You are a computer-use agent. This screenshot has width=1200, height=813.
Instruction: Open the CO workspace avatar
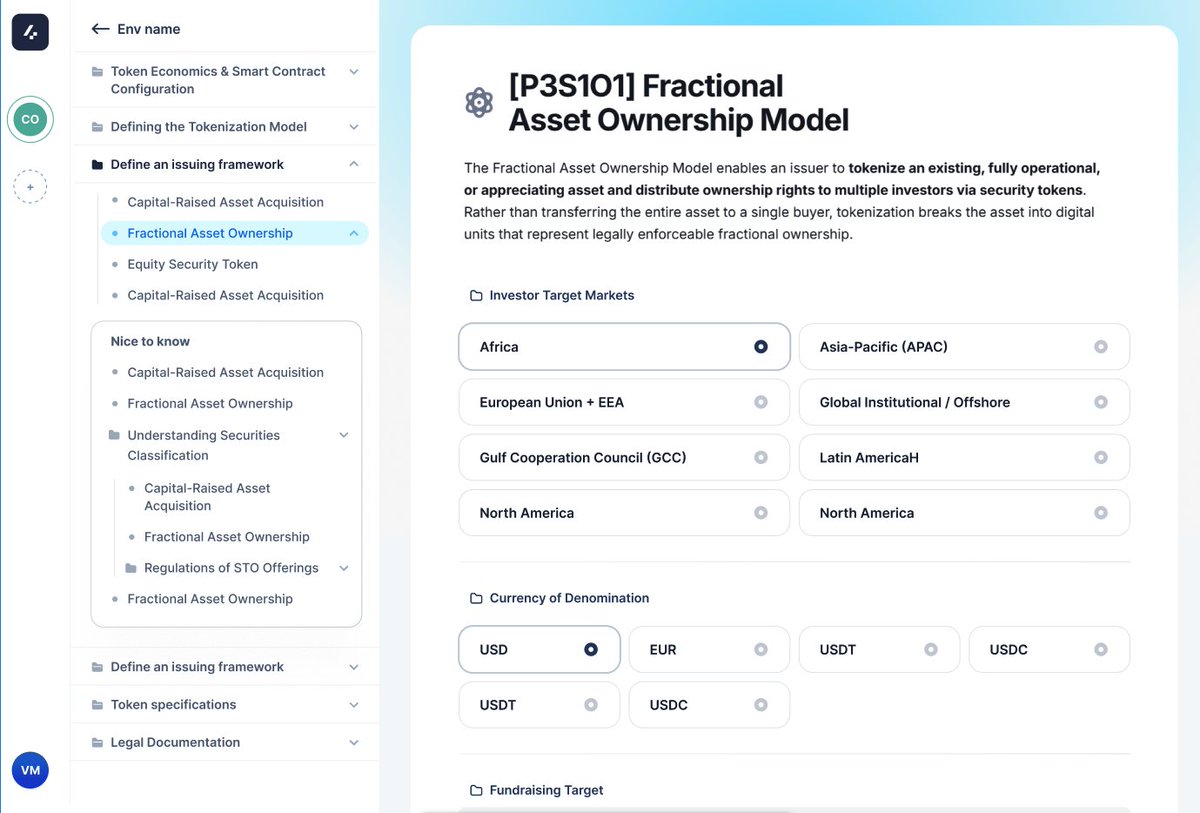pyautogui.click(x=30, y=119)
